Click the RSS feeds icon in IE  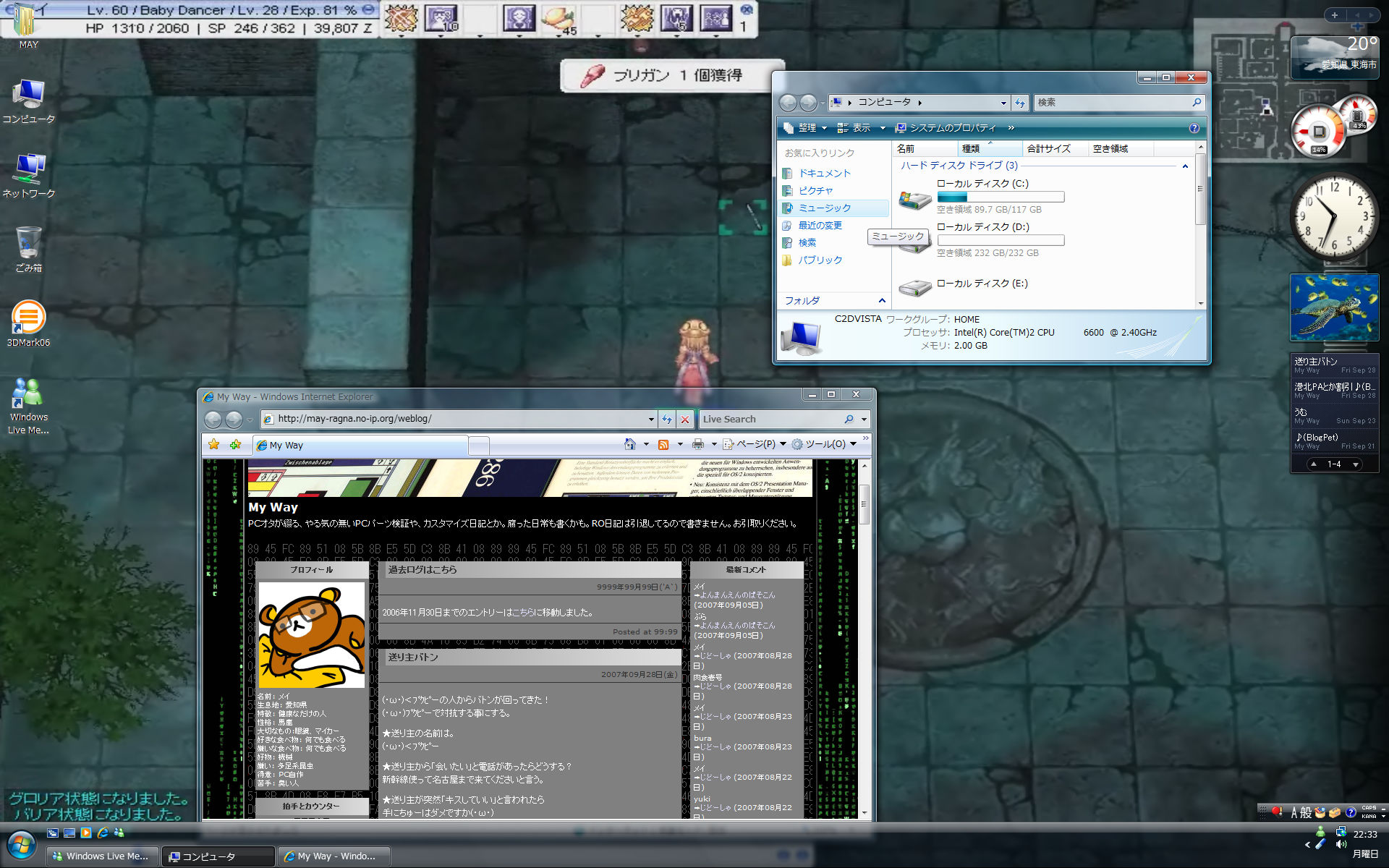tap(663, 444)
